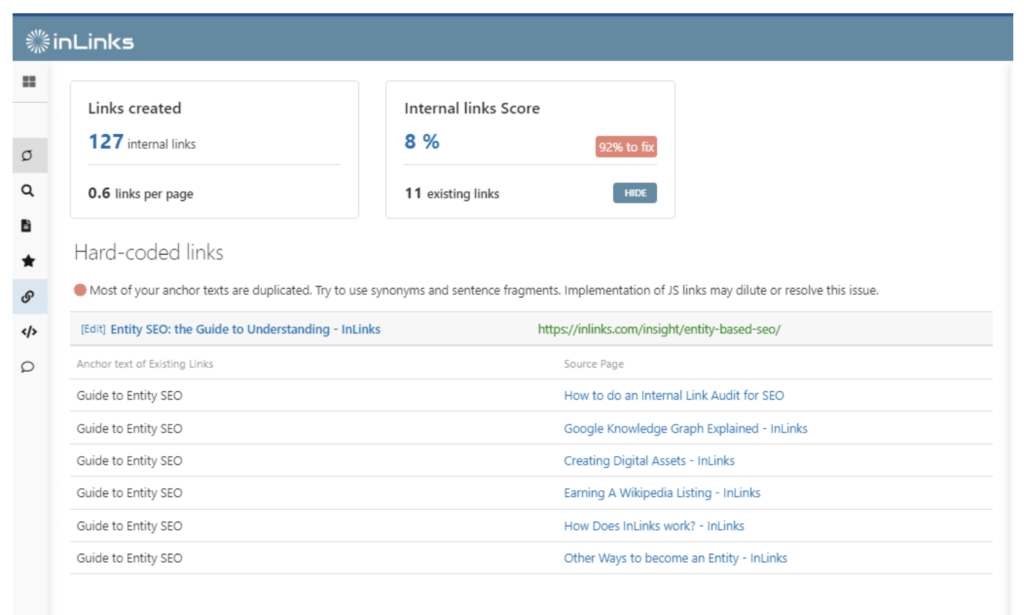The image size is (1024, 615).
Task: Click 'Guide to Entity SEO' anchor in InLinks work row
Action: (129, 526)
